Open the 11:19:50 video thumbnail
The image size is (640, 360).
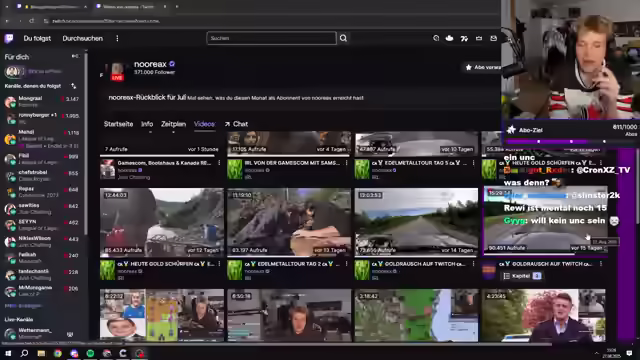click(289, 221)
